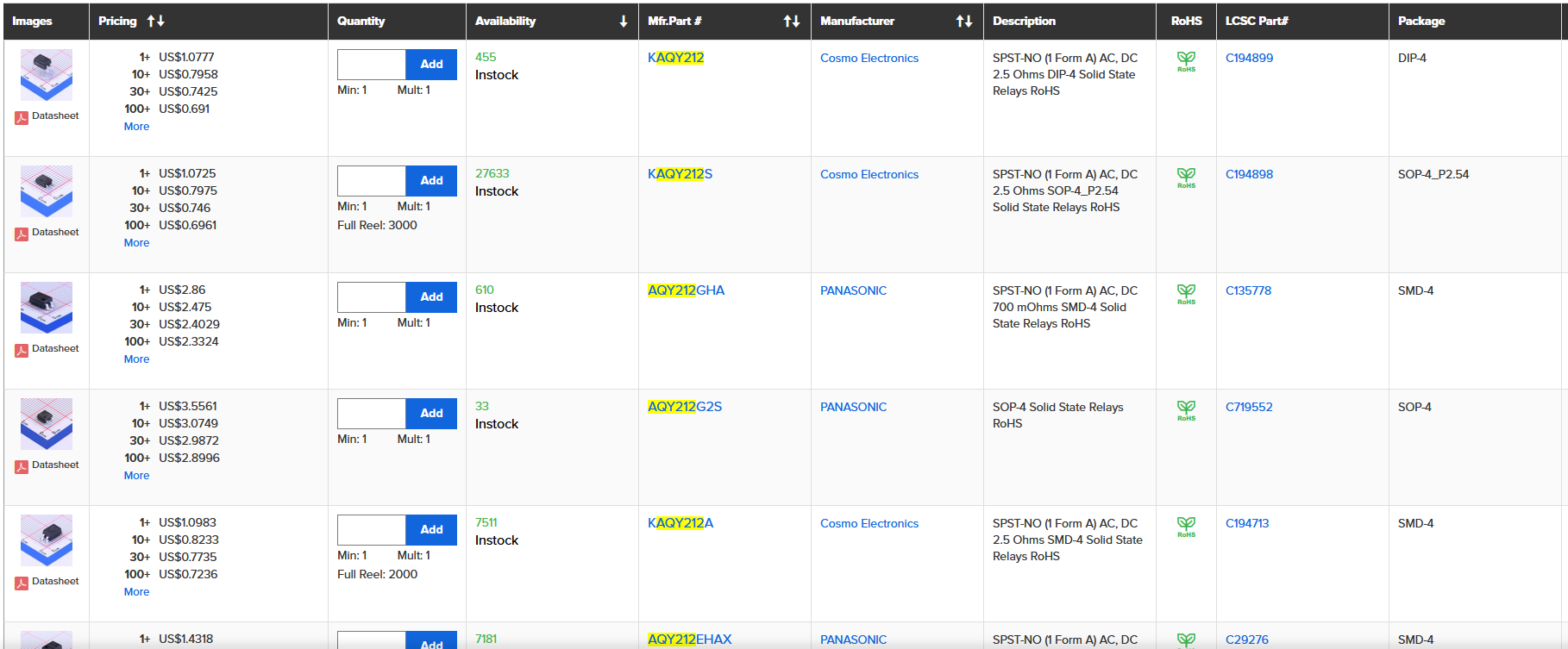Click the Package column header

point(1421,21)
